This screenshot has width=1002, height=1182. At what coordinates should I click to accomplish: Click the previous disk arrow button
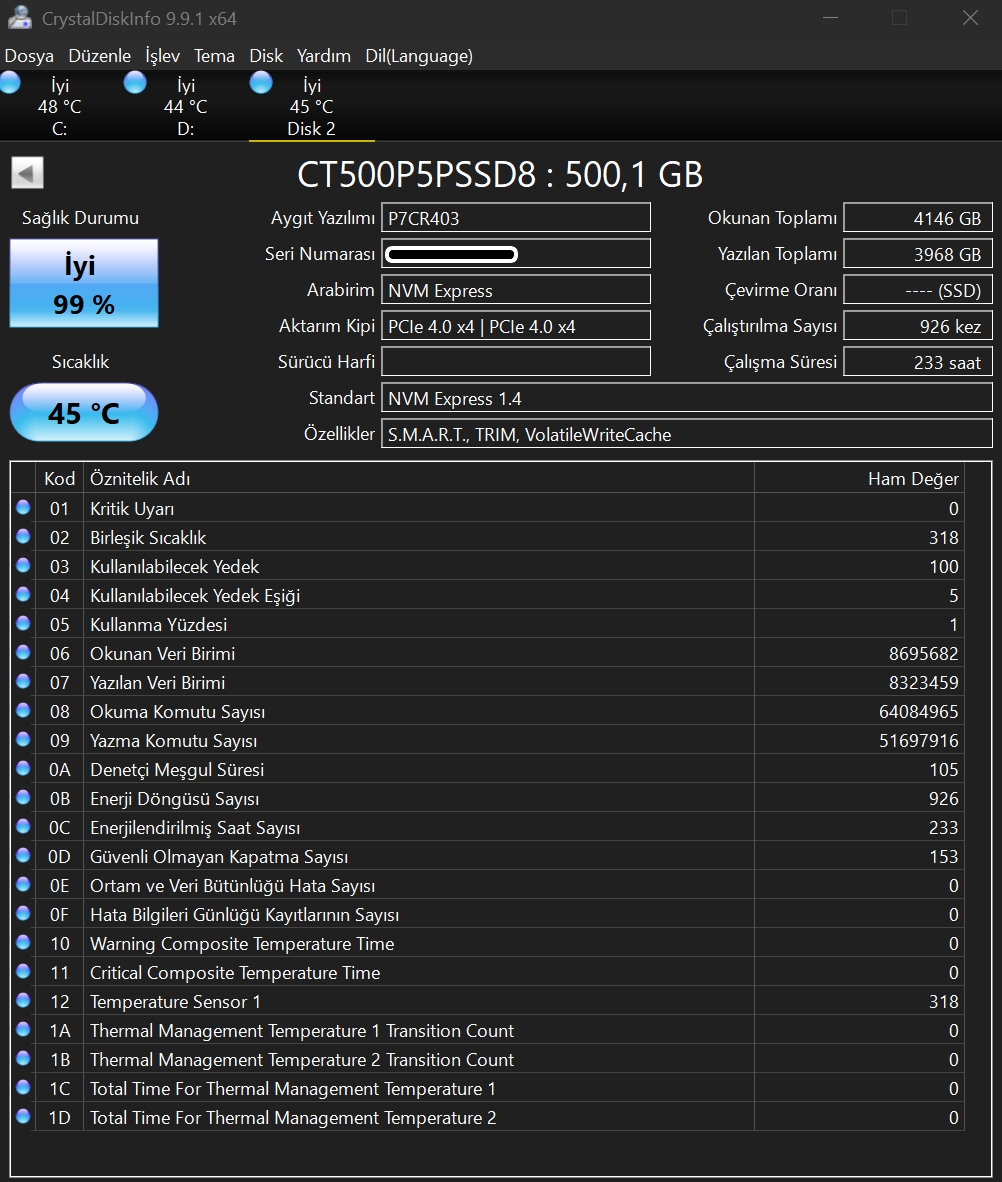27,173
